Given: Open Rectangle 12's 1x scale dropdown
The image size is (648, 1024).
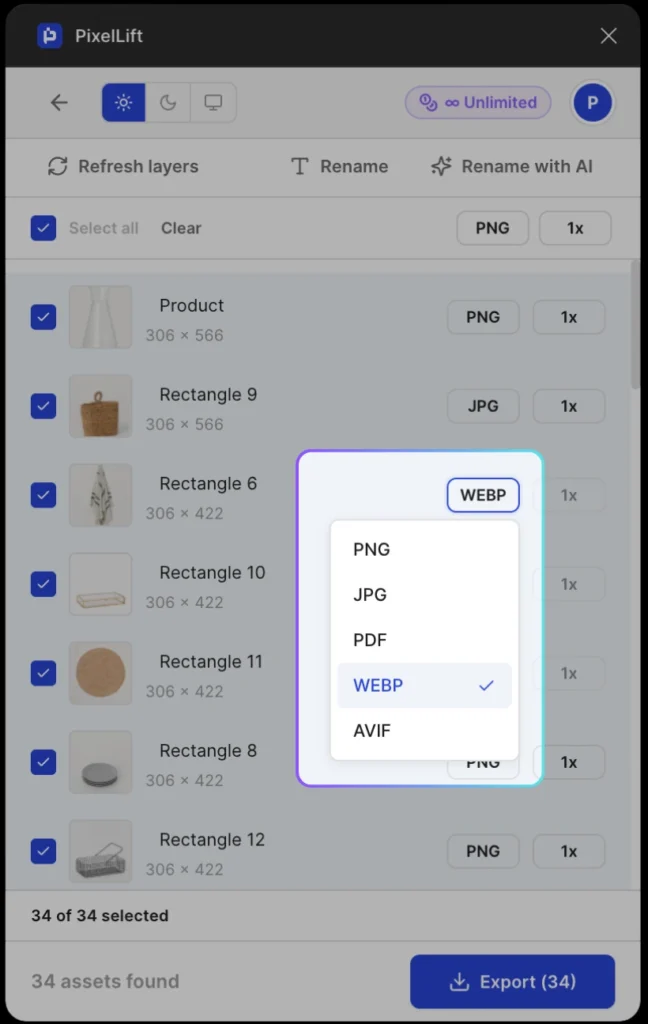Looking at the screenshot, I should [569, 851].
